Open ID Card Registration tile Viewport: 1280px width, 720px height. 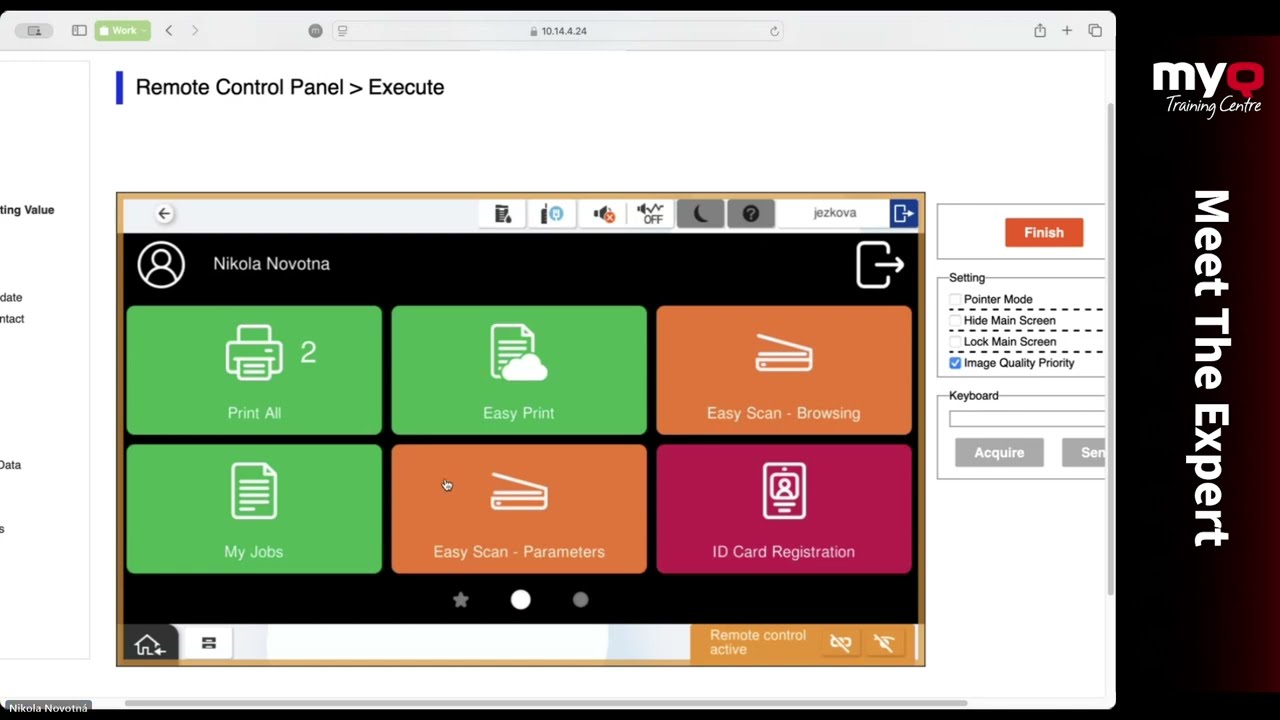click(x=783, y=509)
